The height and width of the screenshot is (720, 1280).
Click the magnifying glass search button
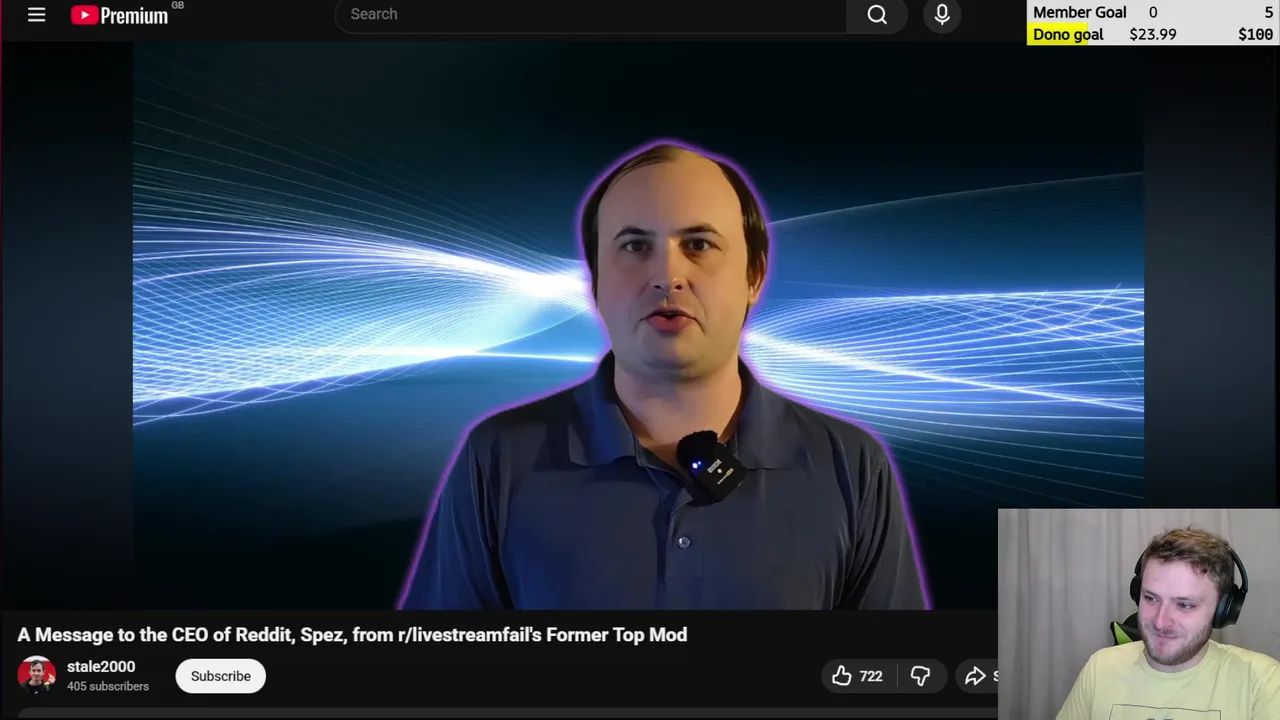[877, 14]
